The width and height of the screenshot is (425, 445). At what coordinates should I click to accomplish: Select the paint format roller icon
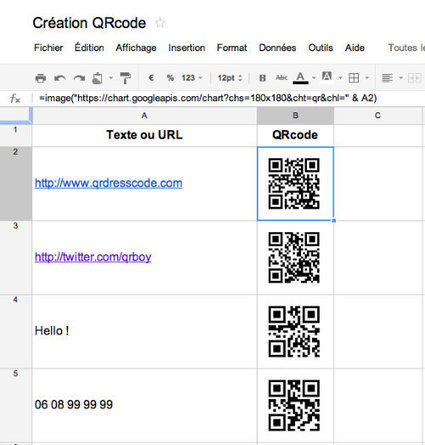125,78
